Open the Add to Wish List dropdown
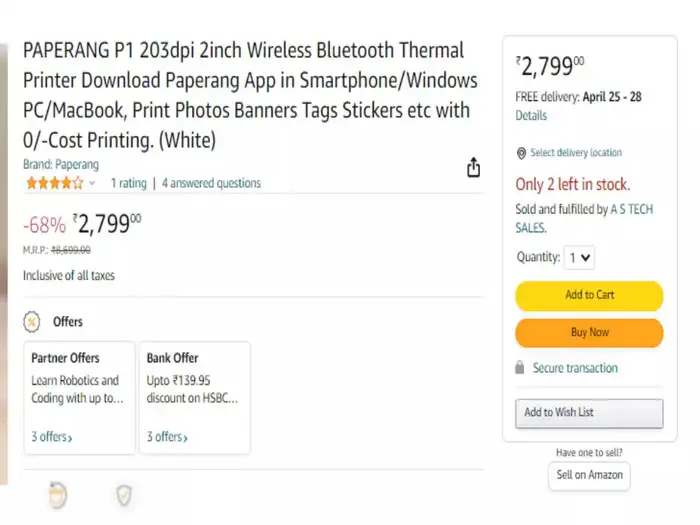 click(589, 413)
